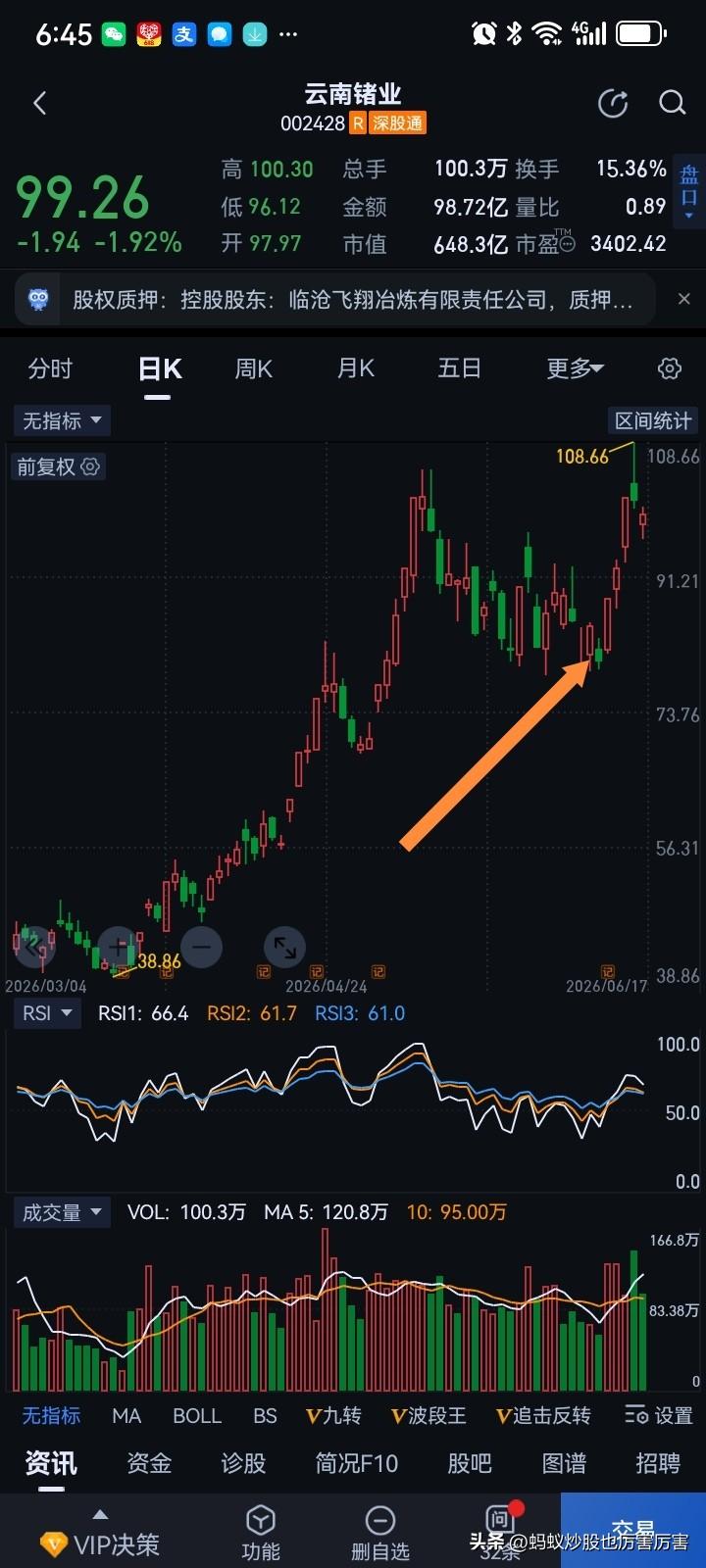Open the 股吧 tab
Screen dimensions: 706x1568
470,1463
